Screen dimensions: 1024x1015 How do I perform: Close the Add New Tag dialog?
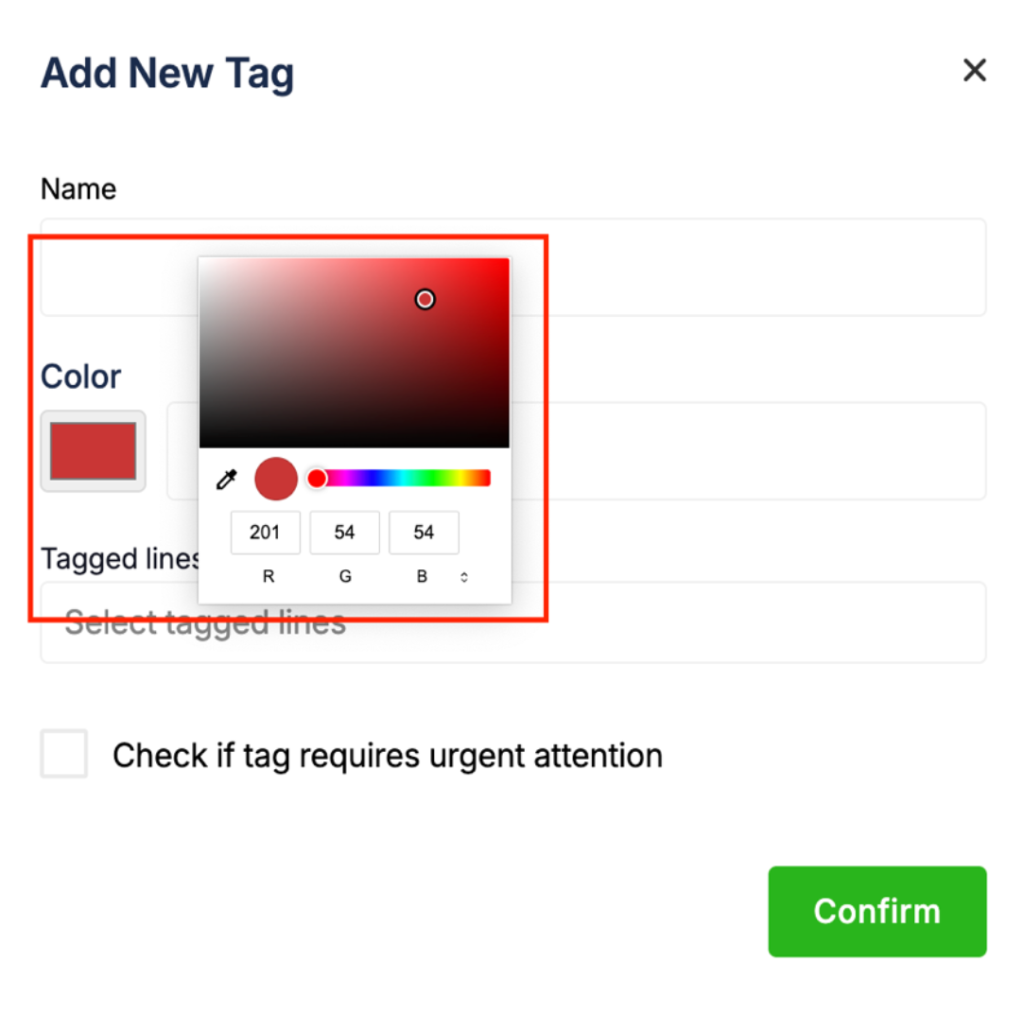974,70
